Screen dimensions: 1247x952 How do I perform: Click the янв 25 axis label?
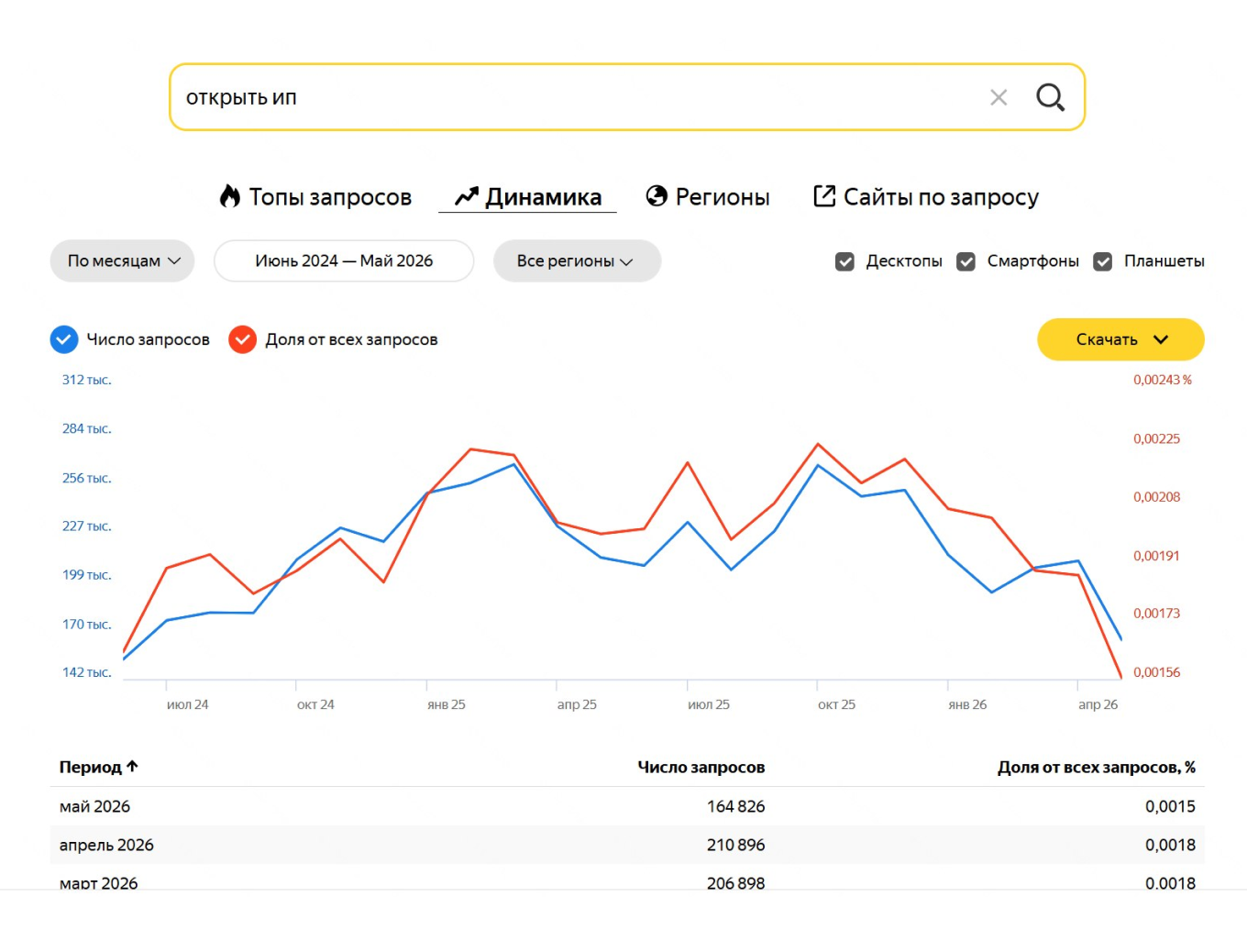(x=447, y=704)
